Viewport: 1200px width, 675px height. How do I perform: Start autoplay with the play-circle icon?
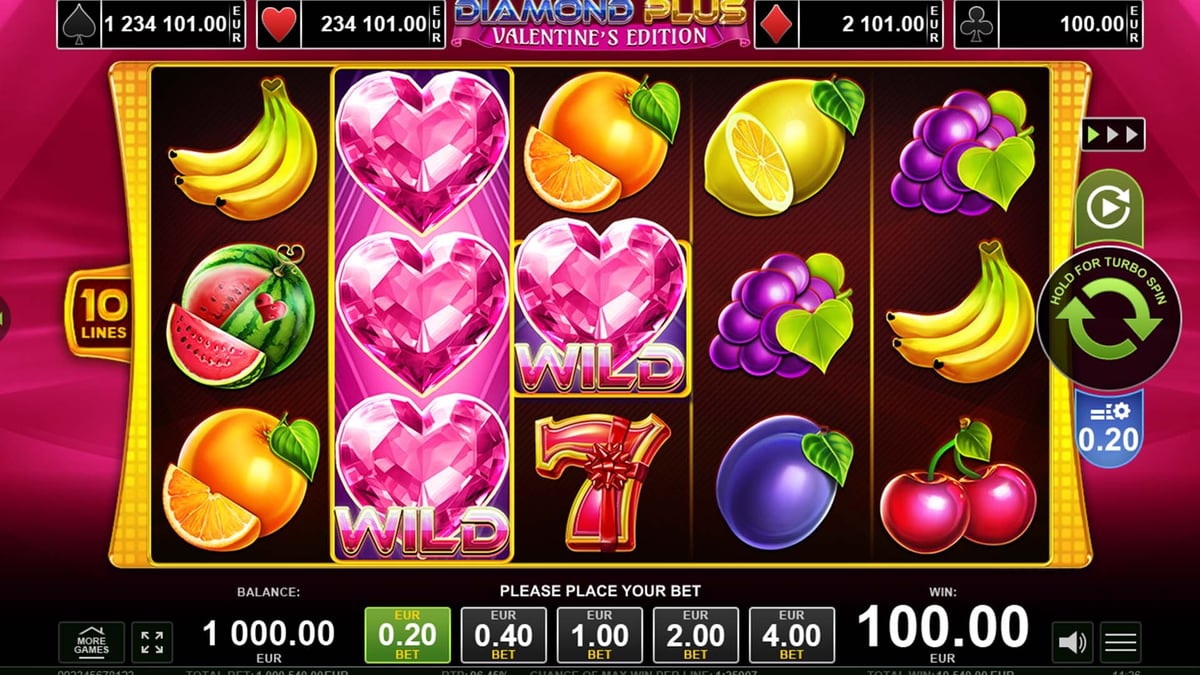pos(1108,210)
